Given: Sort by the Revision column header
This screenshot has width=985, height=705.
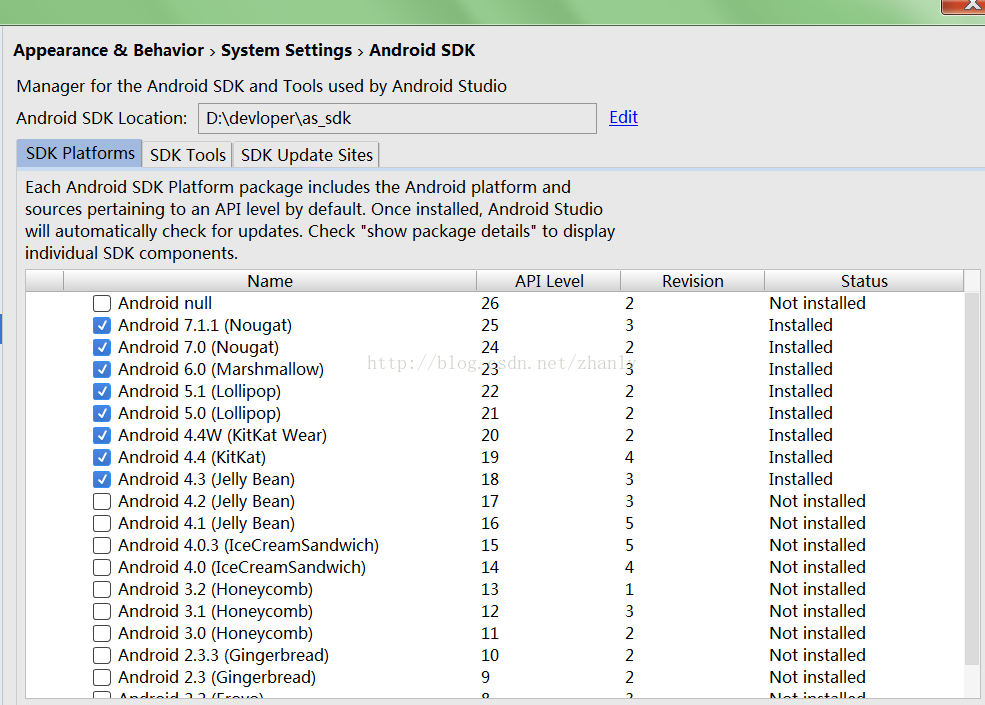Looking at the screenshot, I should click(692, 281).
